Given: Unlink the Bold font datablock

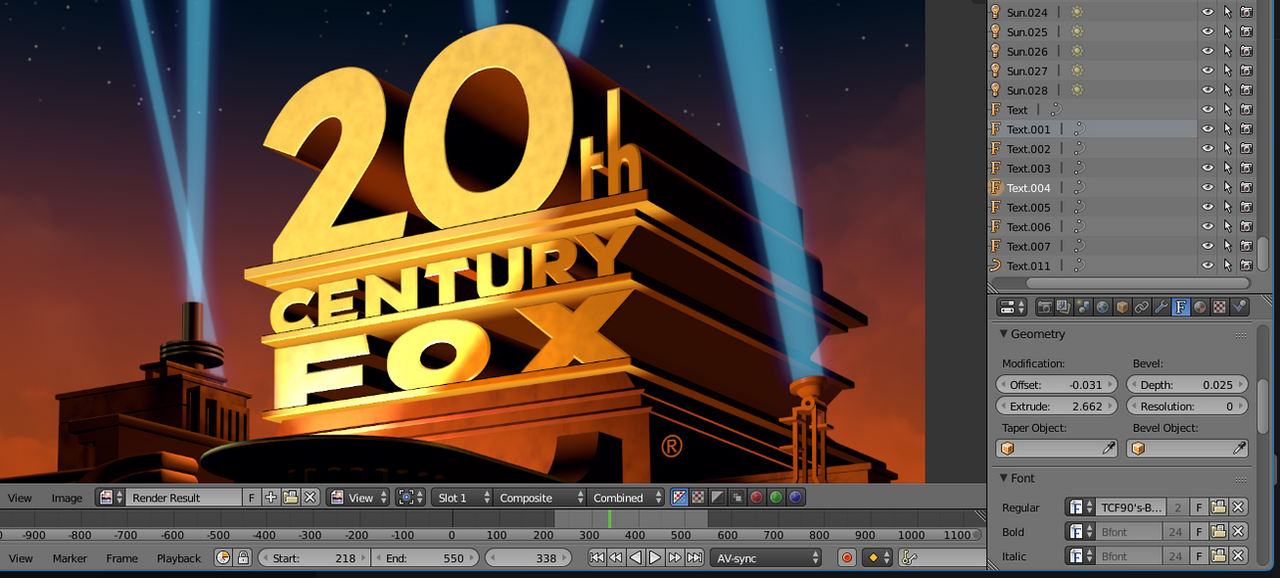Looking at the screenshot, I should pos(1238,532).
